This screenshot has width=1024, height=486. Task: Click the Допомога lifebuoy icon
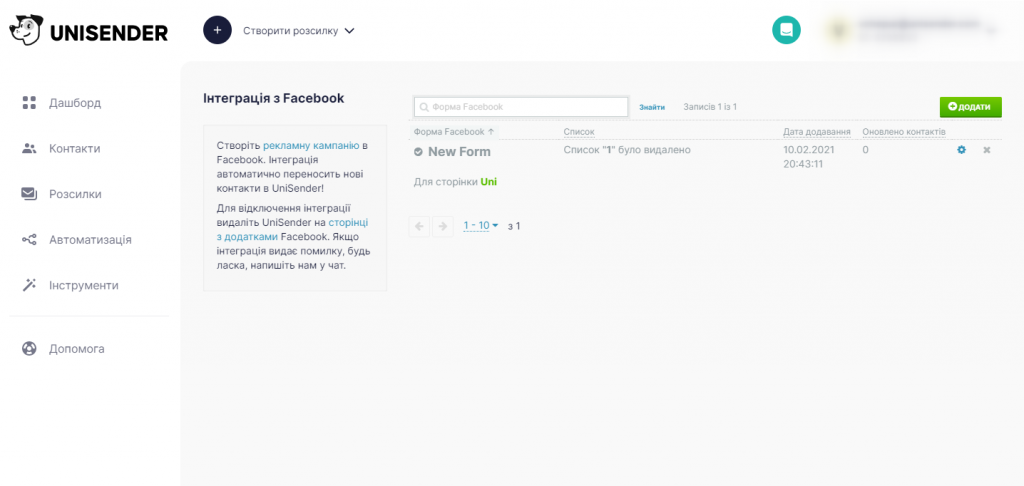[x=29, y=348]
